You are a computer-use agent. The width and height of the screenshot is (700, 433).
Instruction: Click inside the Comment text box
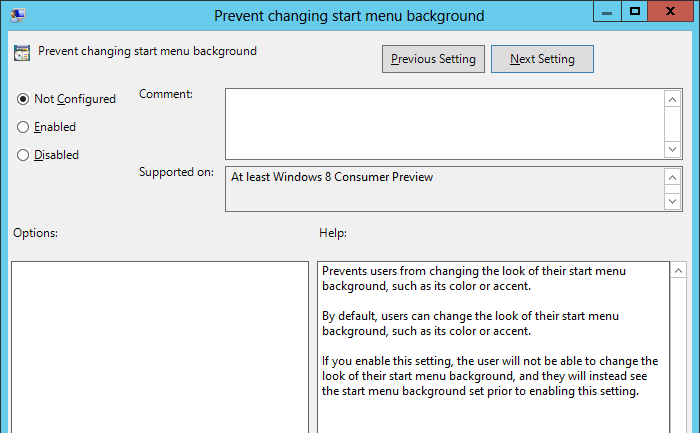tap(445, 123)
